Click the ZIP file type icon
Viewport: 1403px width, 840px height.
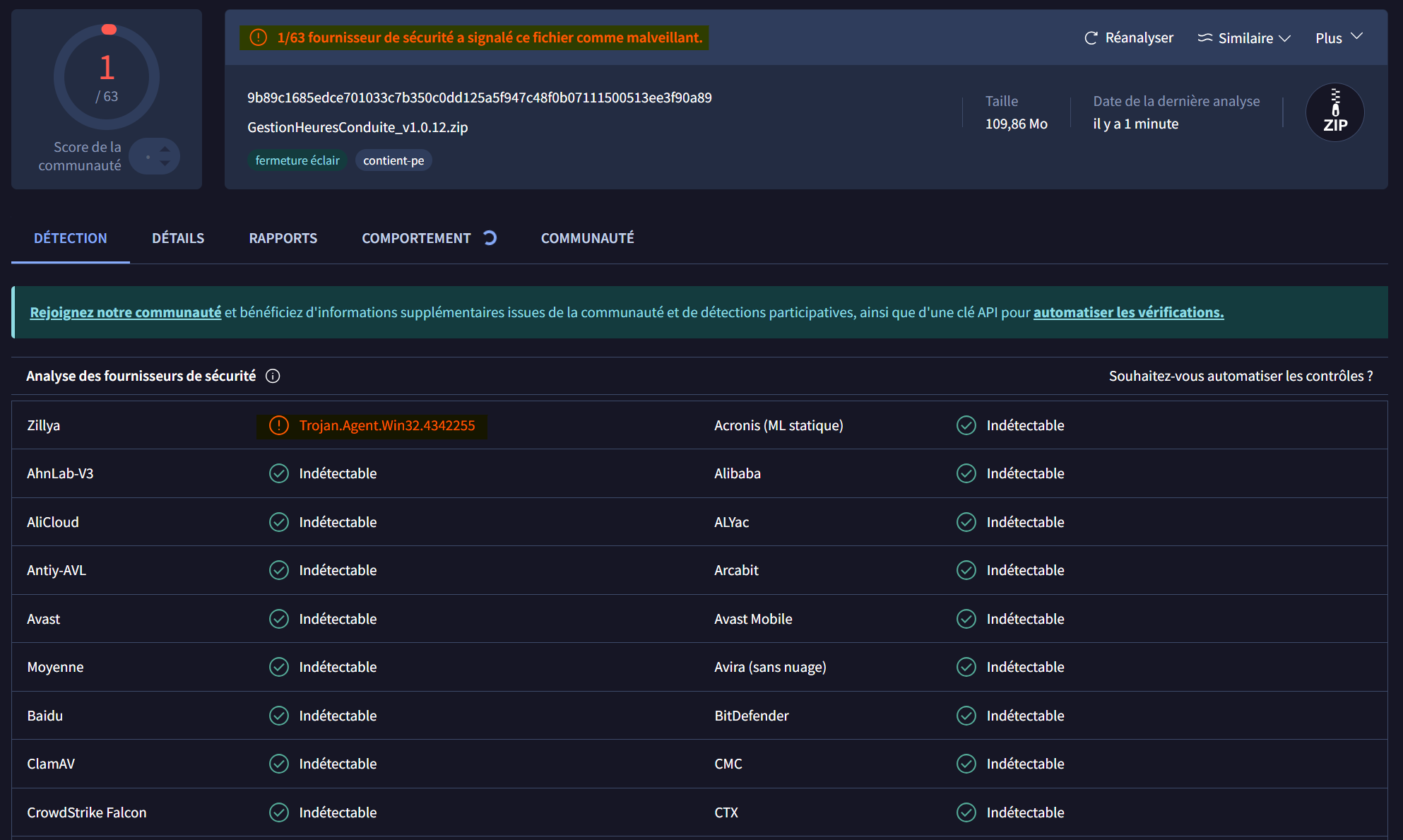coord(1334,112)
